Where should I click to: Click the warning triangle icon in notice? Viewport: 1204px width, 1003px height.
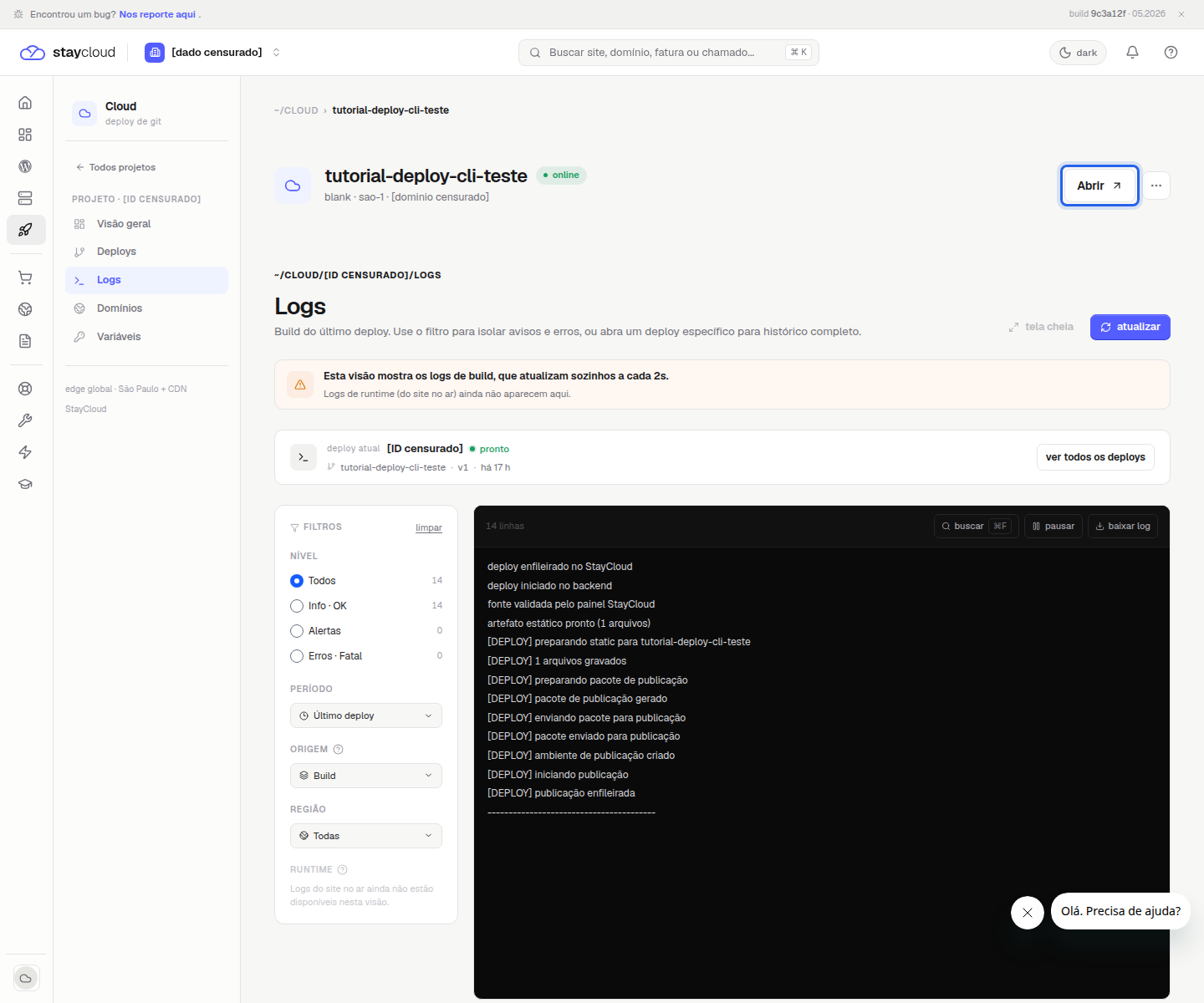click(x=300, y=384)
